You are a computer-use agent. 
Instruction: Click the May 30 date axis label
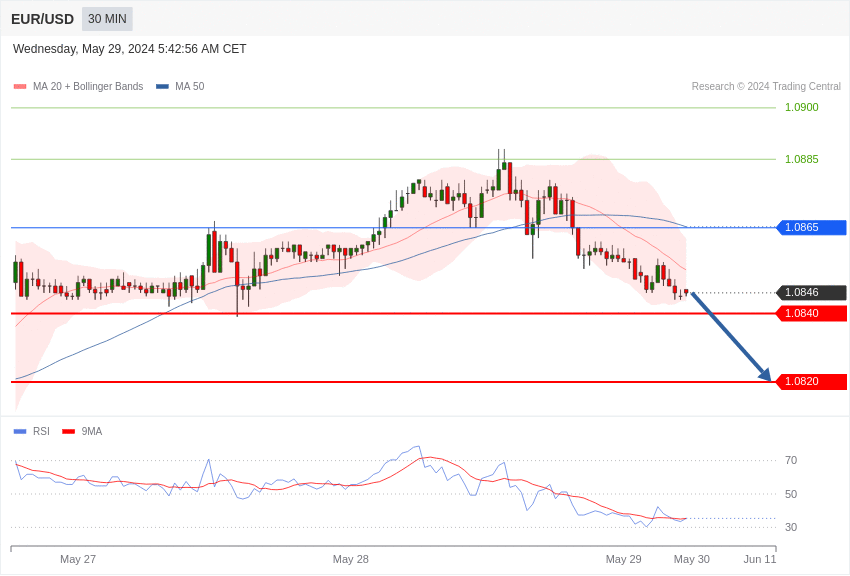click(x=692, y=559)
